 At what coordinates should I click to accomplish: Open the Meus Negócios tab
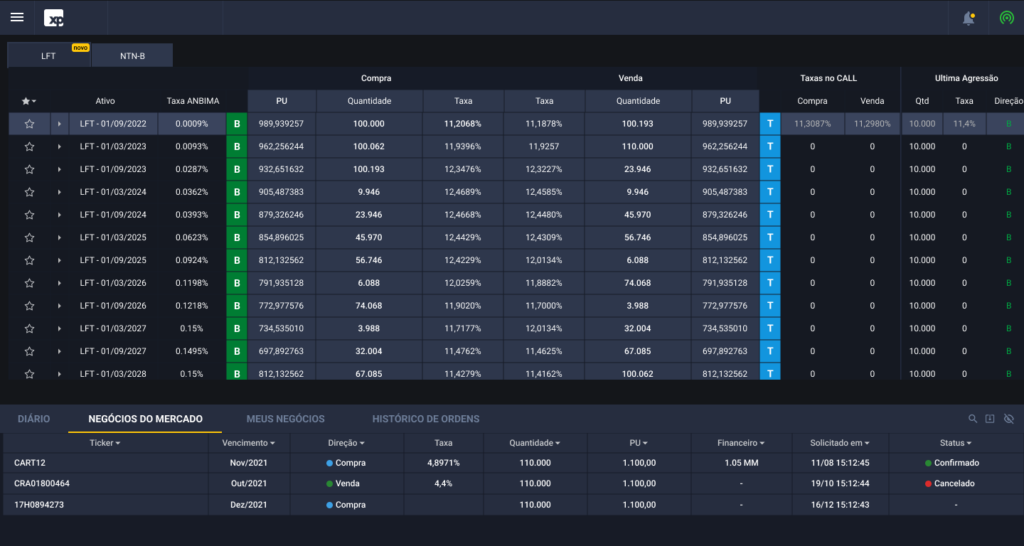(285, 419)
